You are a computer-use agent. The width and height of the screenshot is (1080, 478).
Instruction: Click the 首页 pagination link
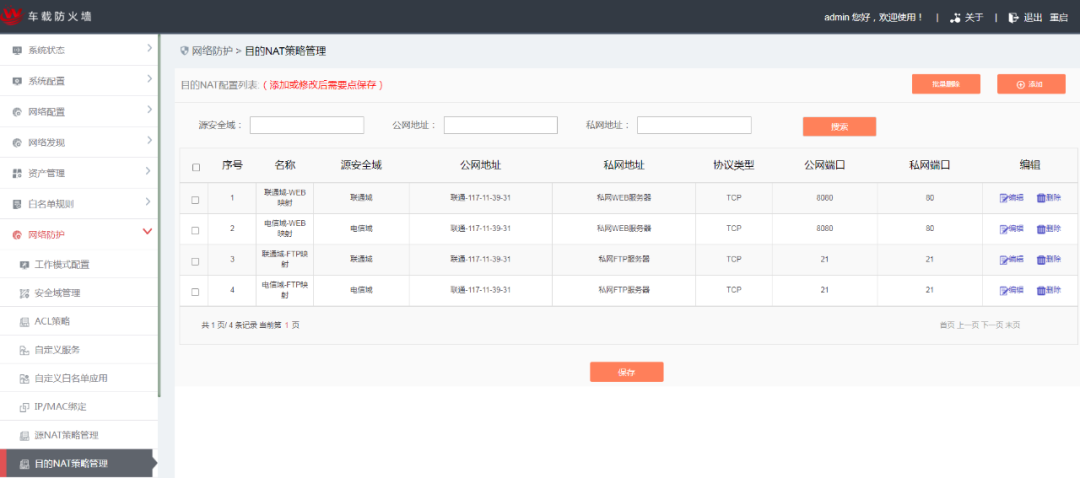click(x=947, y=325)
